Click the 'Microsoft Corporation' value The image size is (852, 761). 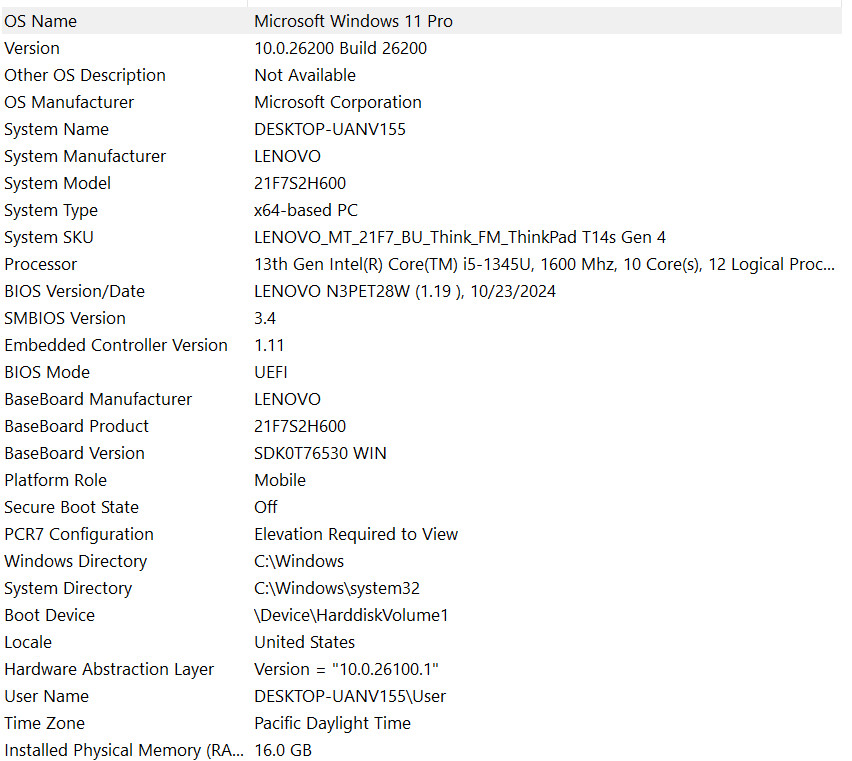click(337, 102)
